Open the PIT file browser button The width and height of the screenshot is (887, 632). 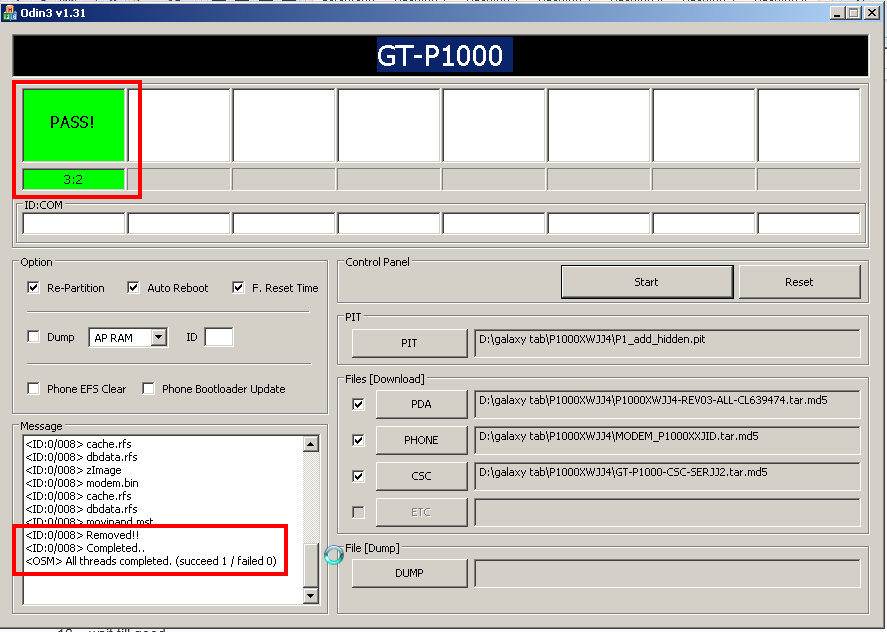tap(410, 343)
